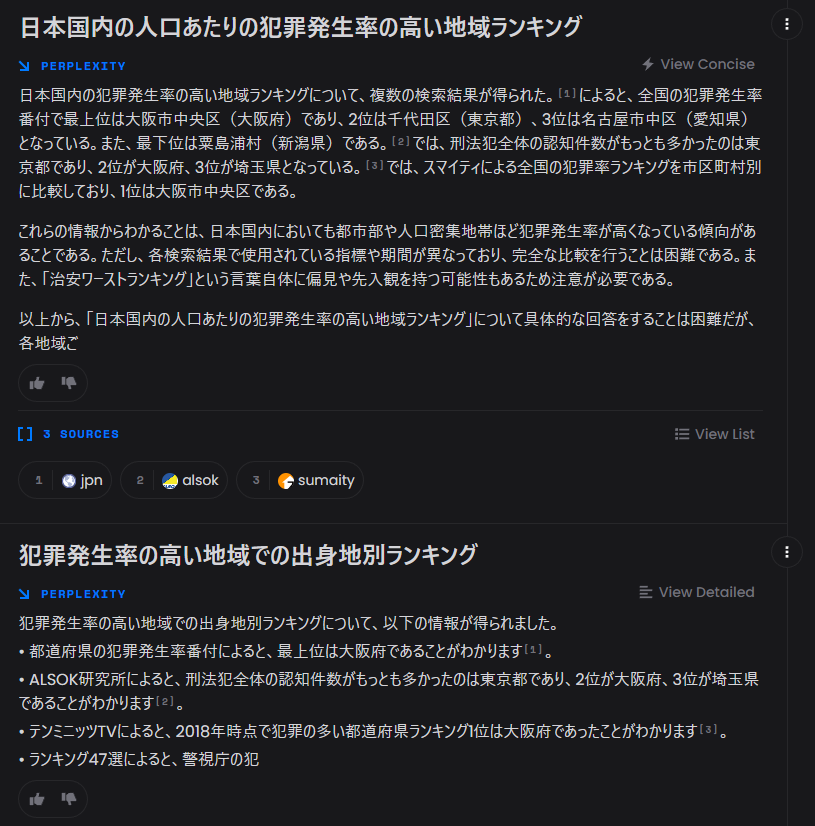Image resolution: width=815 pixels, height=826 pixels.
Task: Thumbs down the first Perplexity answer
Action: pos(69,383)
